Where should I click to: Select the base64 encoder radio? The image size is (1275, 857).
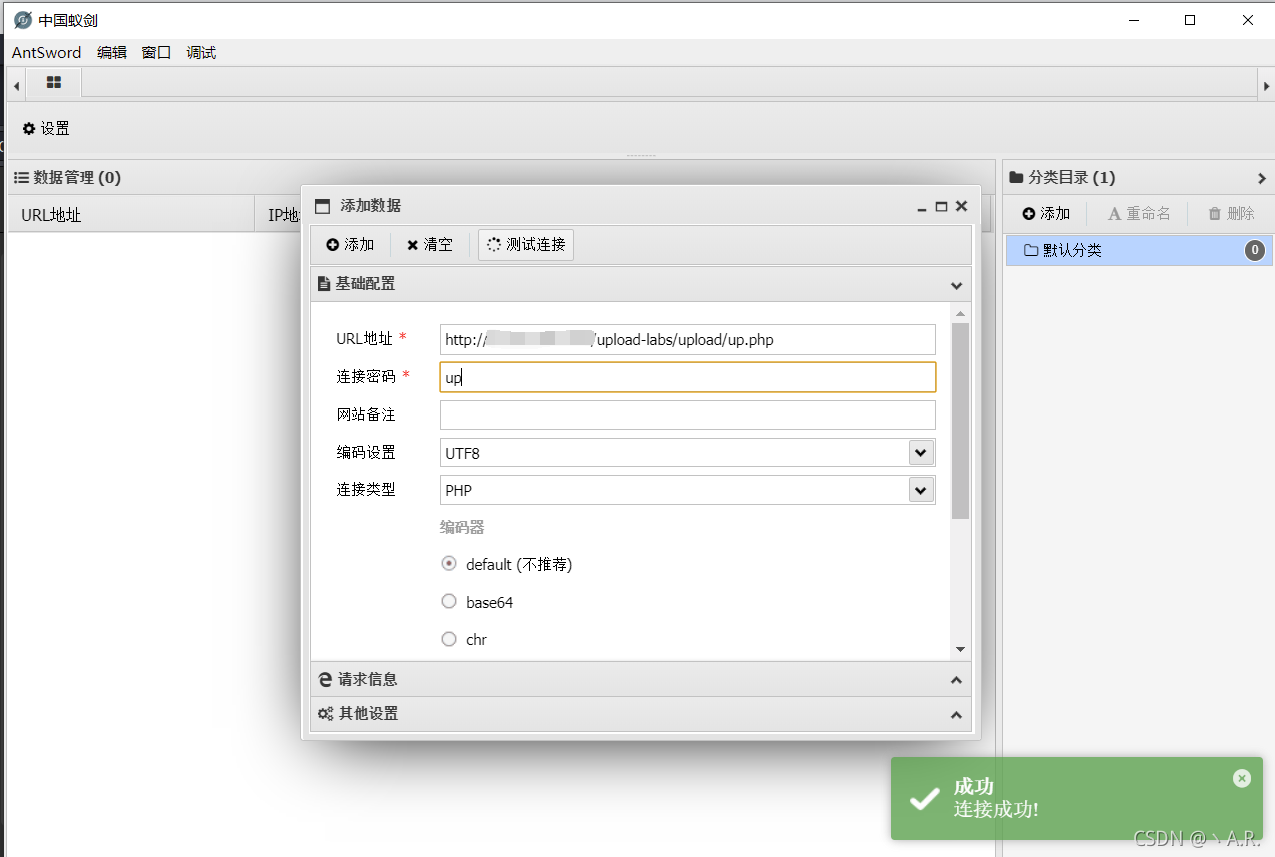pyautogui.click(x=449, y=602)
